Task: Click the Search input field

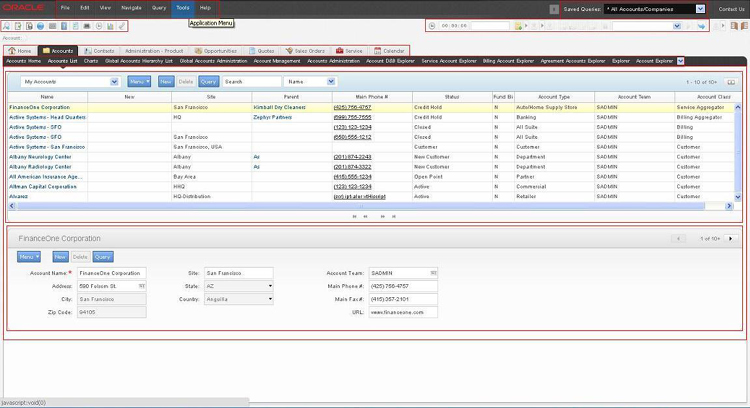Action: tap(252, 82)
